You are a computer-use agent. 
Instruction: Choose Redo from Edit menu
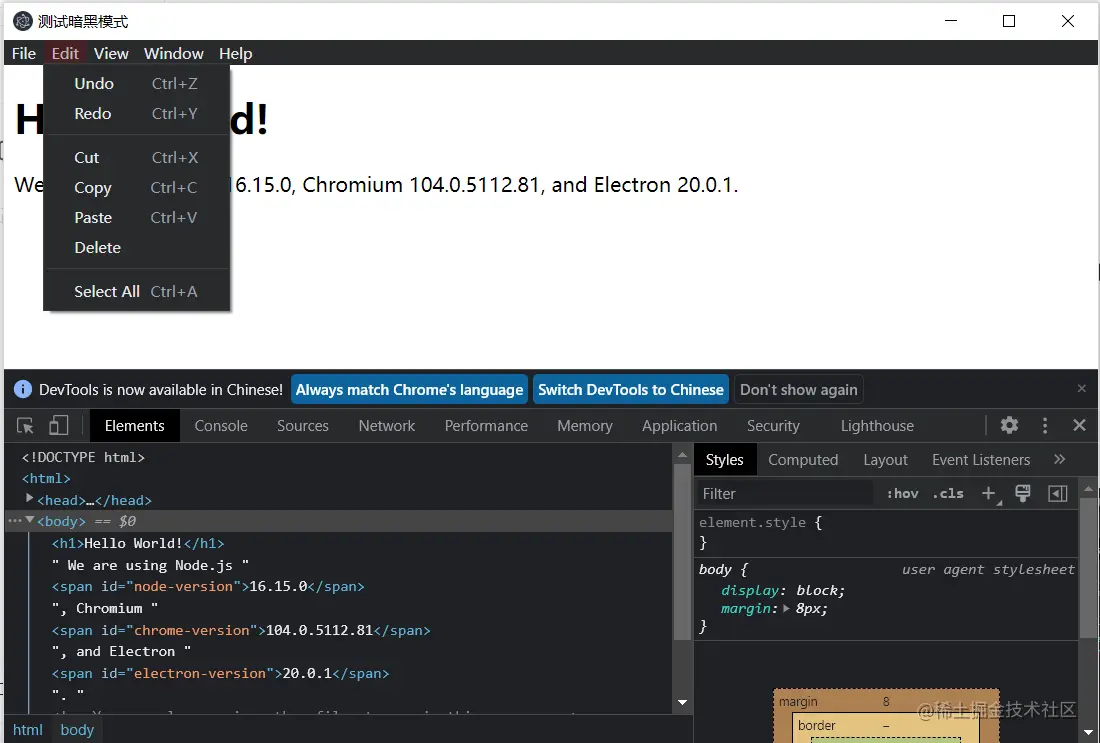(x=136, y=114)
